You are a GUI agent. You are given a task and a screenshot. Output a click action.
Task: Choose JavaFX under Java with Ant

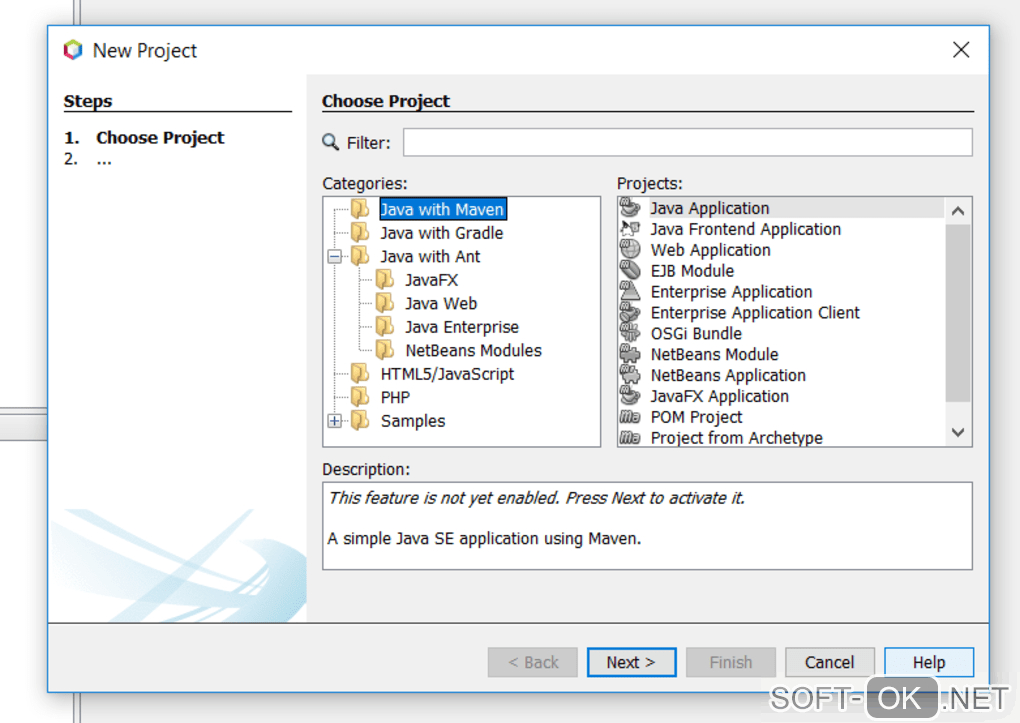click(431, 280)
